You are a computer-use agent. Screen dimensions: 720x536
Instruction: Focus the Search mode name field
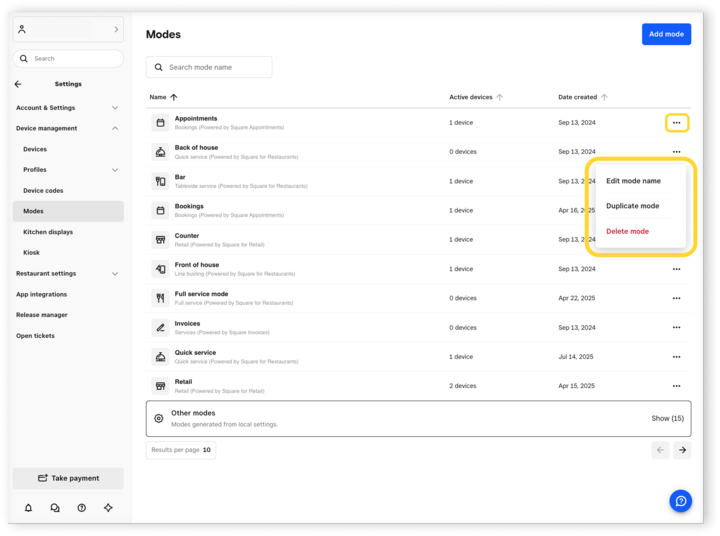pyautogui.click(x=209, y=67)
